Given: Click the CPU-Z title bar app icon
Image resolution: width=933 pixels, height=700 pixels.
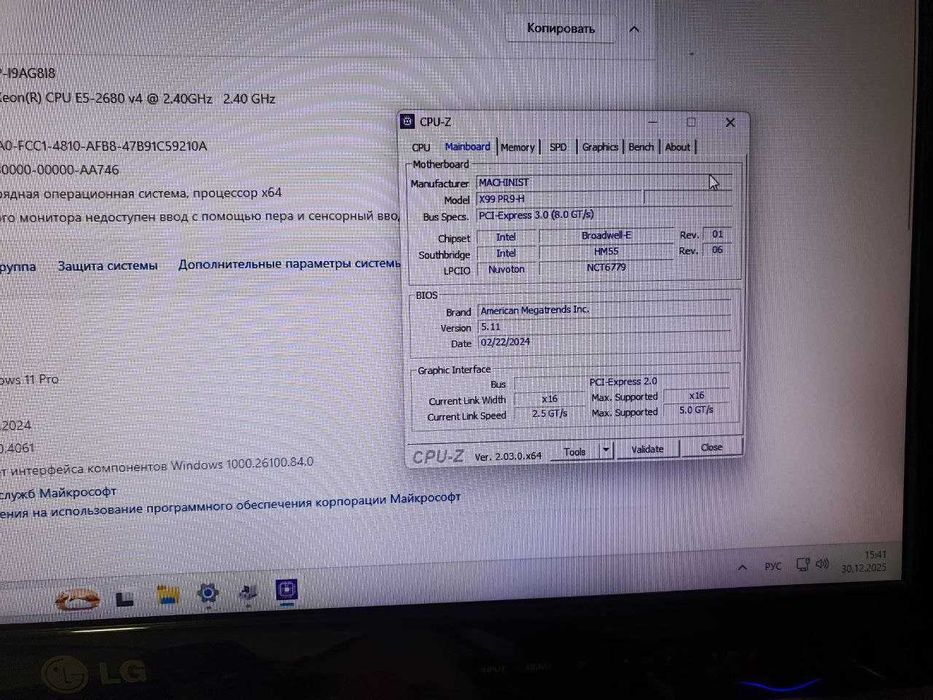Looking at the screenshot, I should 408,121.
